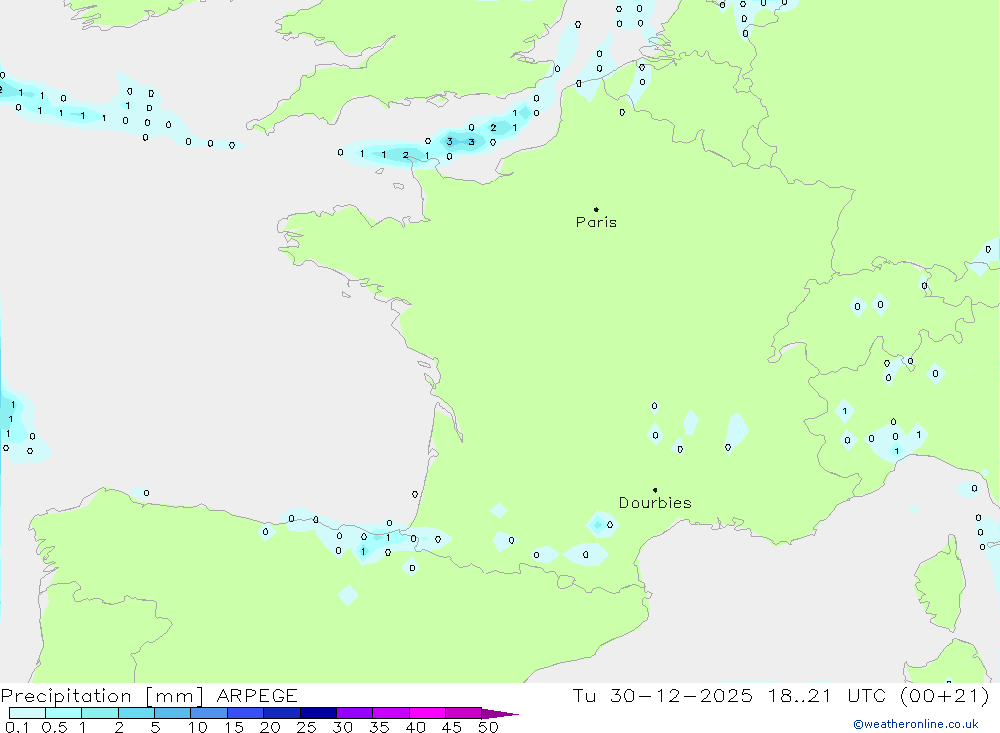Viewport: 1000px width, 733px height.
Task: Click the 1 mm legend color box
Action: click(x=100, y=713)
